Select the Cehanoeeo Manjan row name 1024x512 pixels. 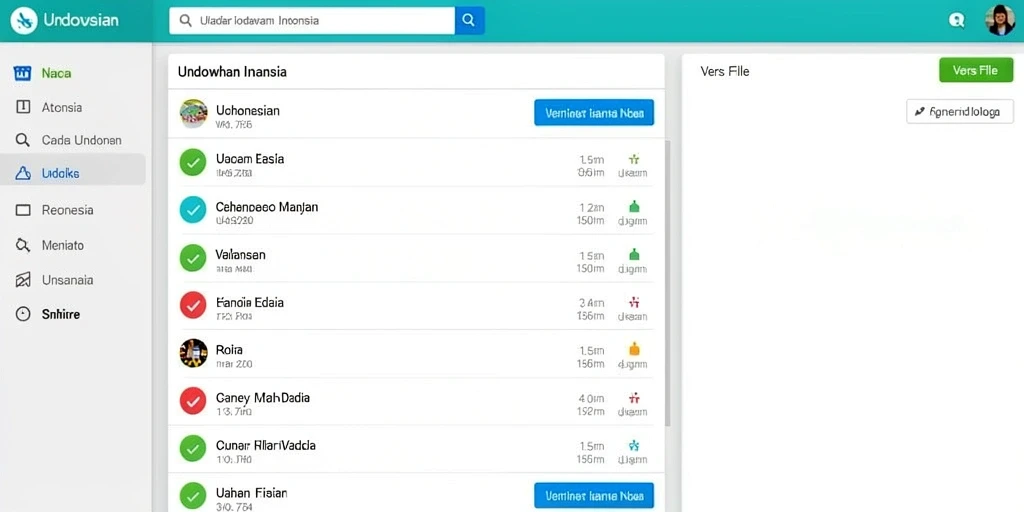pos(267,207)
